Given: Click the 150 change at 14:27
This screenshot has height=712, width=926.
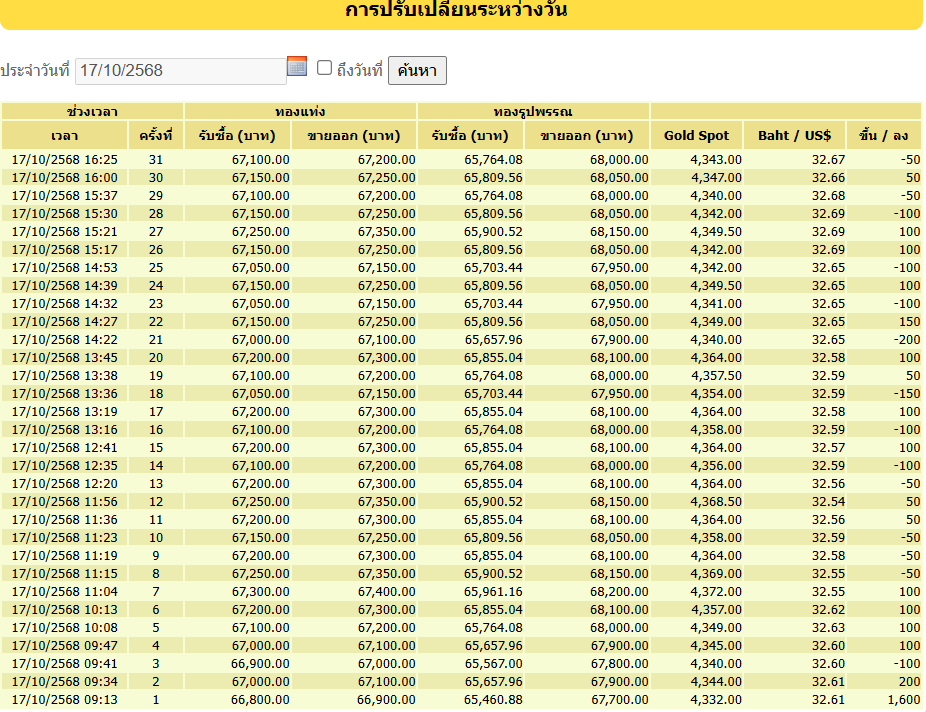Looking at the screenshot, I should (909, 322).
